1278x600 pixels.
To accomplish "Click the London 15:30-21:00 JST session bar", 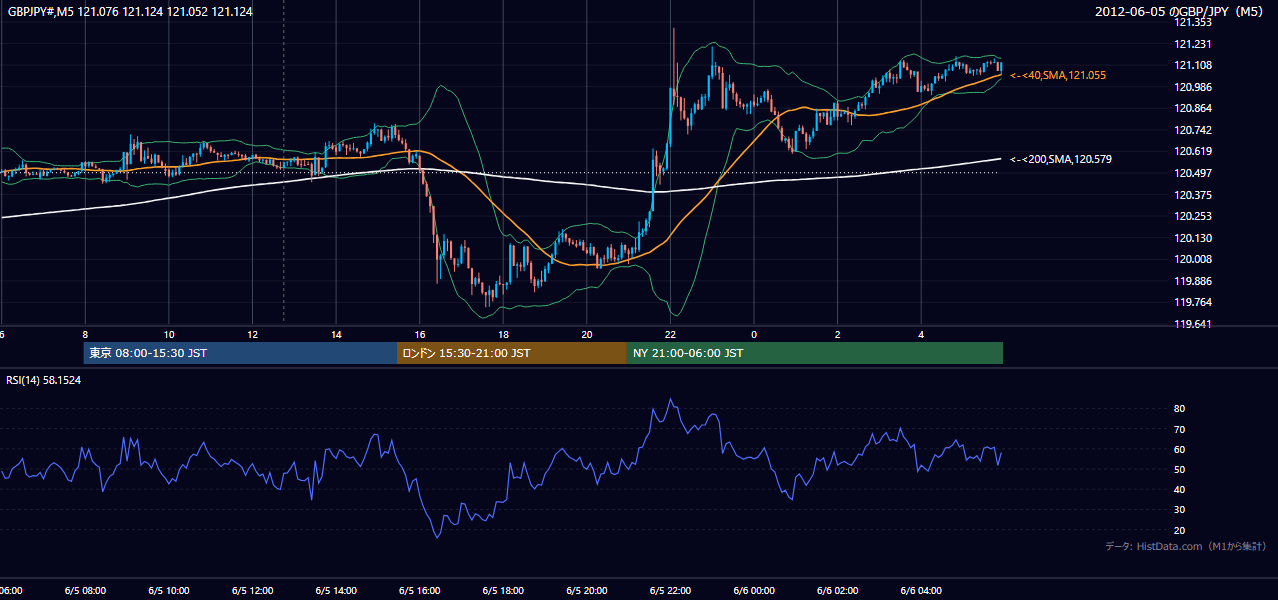I will [512, 353].
